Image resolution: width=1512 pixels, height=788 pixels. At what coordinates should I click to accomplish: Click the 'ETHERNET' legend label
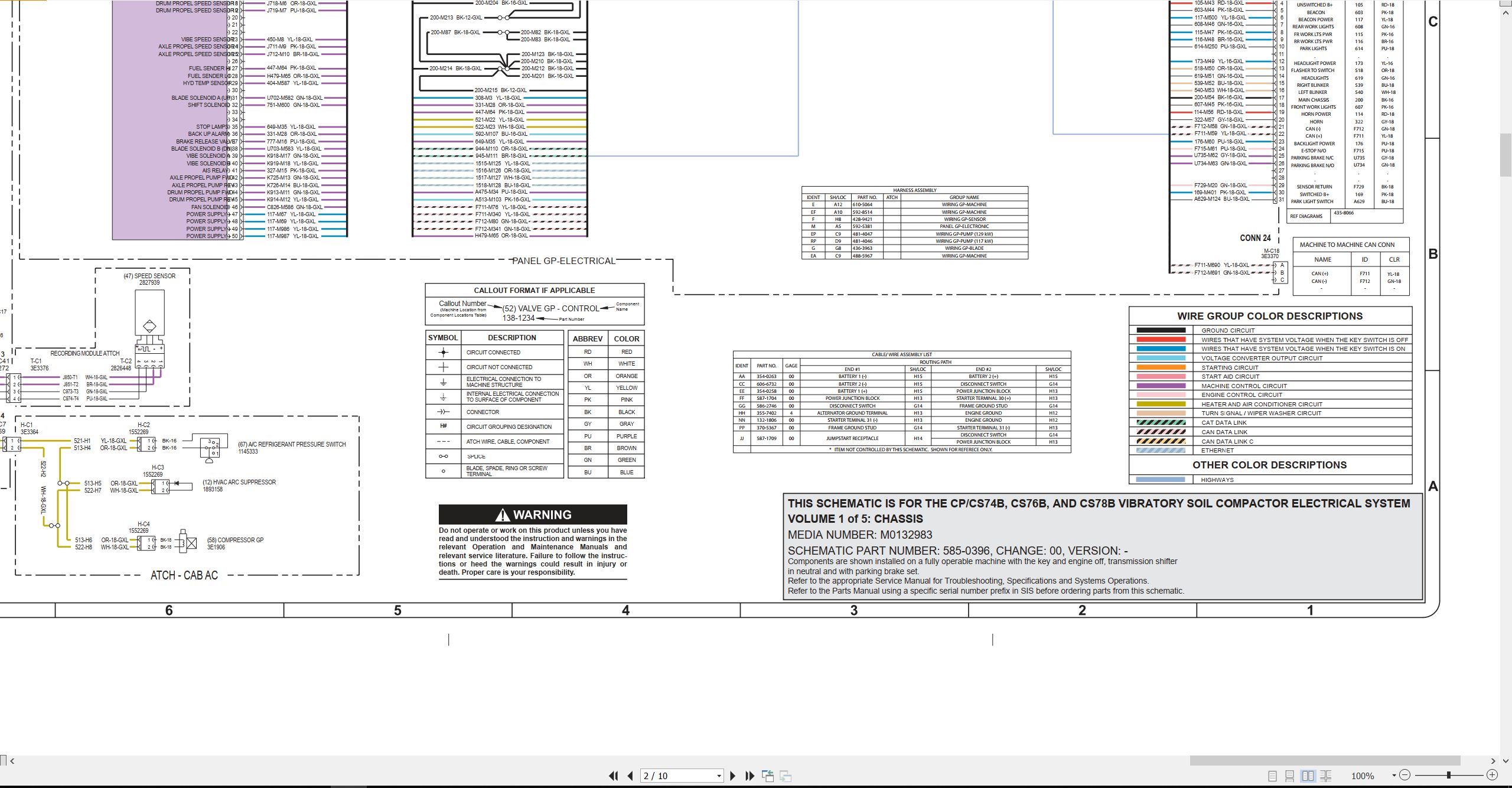click(1217, 450)
